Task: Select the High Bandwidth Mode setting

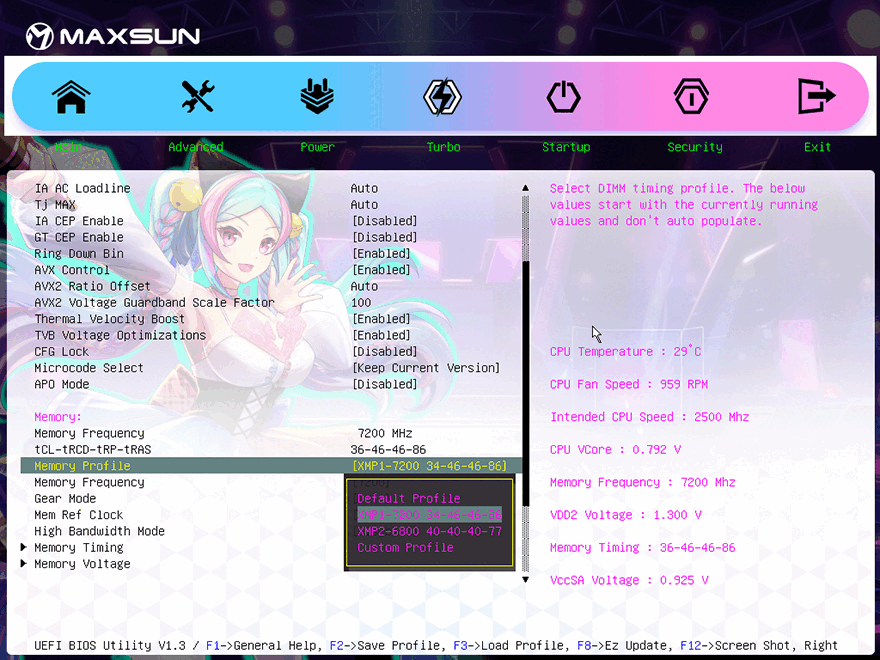Action: [x=99, y=531]
